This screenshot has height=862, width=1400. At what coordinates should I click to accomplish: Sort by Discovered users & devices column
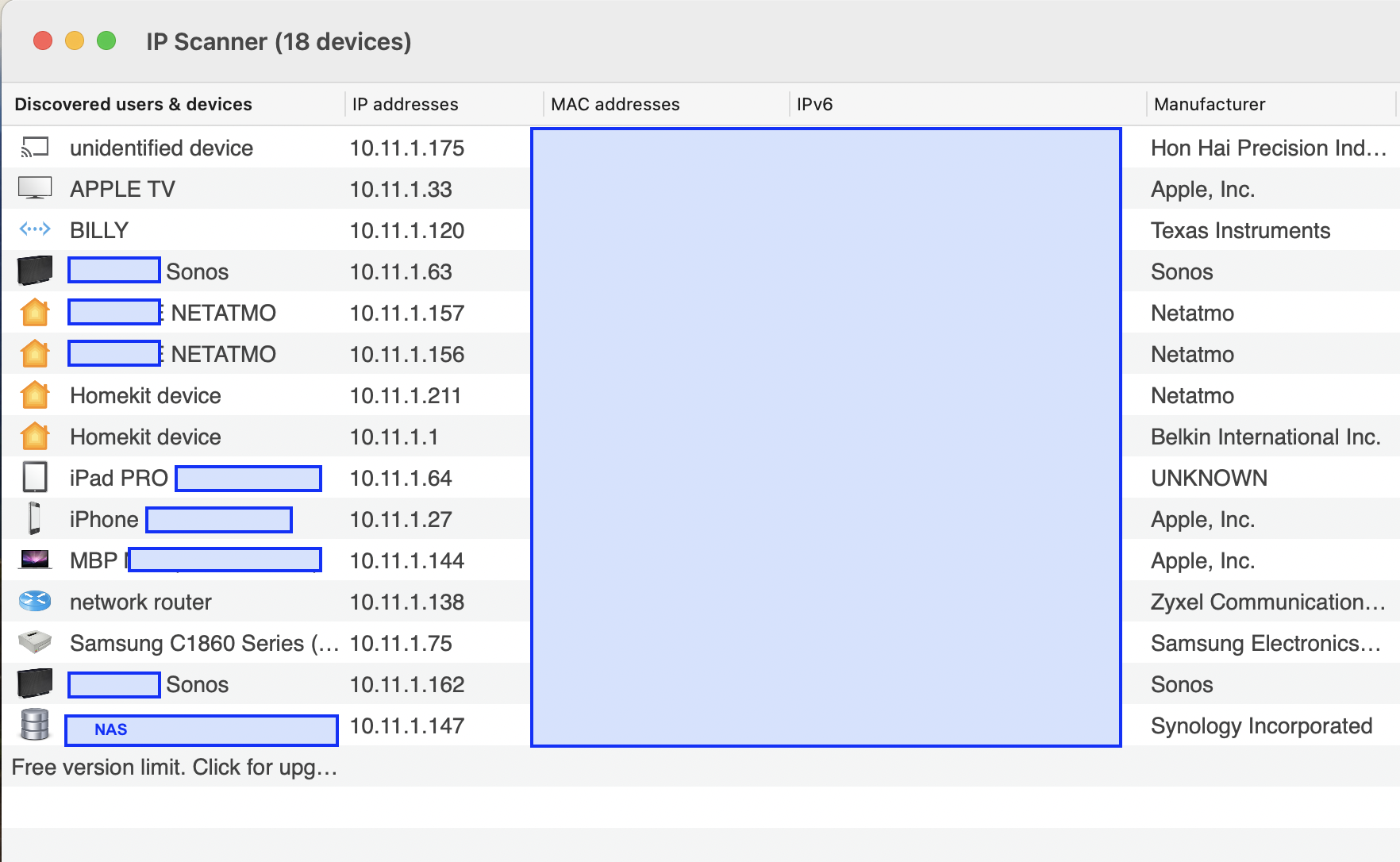tap(133, 104)
